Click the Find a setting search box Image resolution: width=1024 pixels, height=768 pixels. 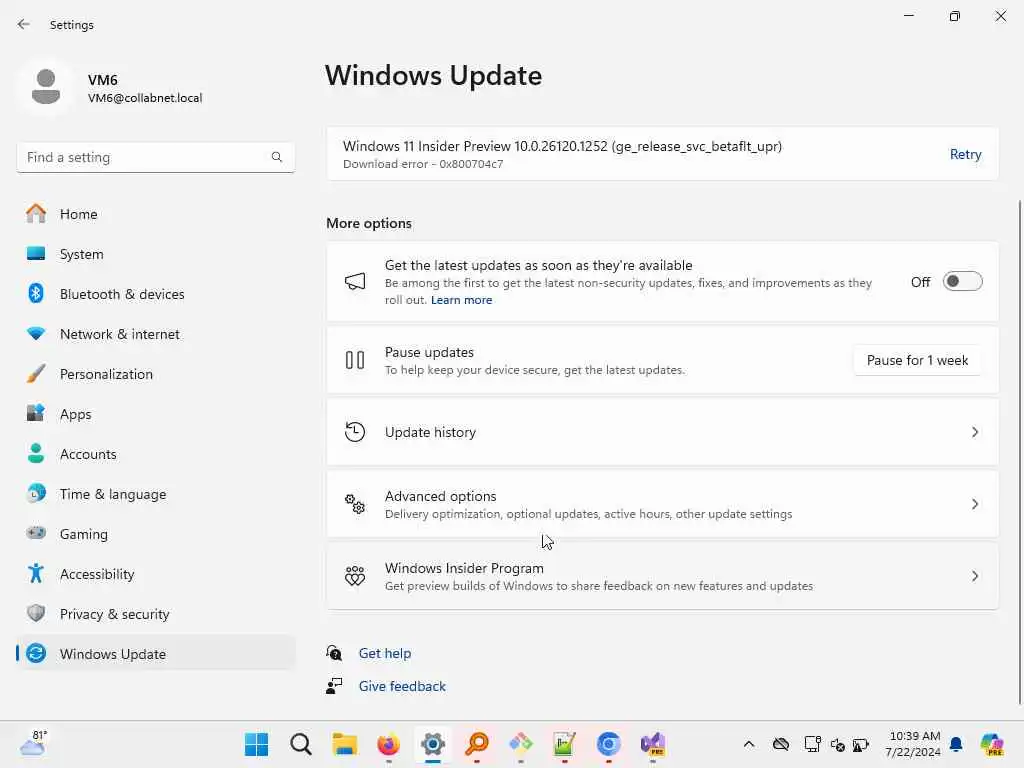[155, 157]
